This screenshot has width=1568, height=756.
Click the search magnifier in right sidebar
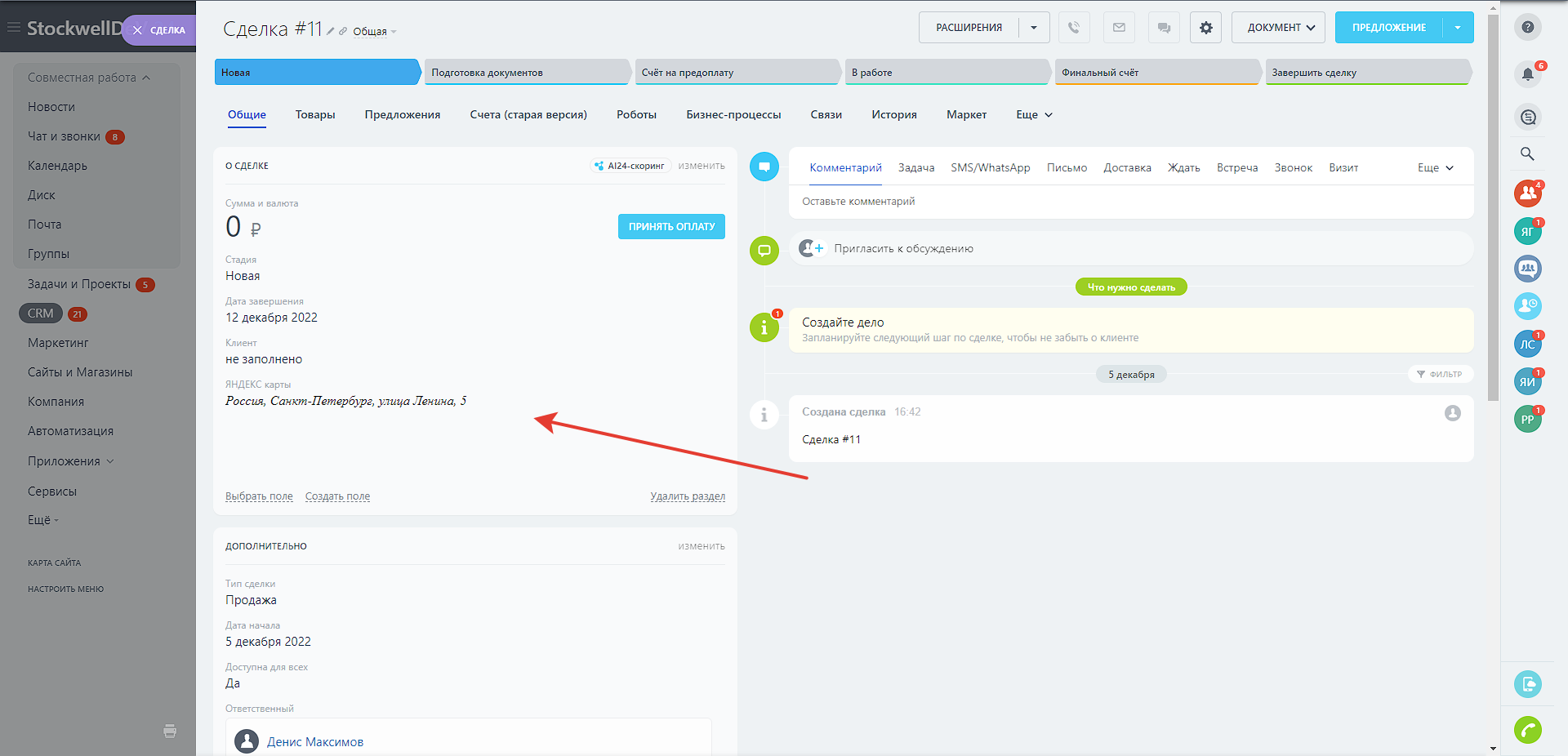click(x=1527, y=153)
